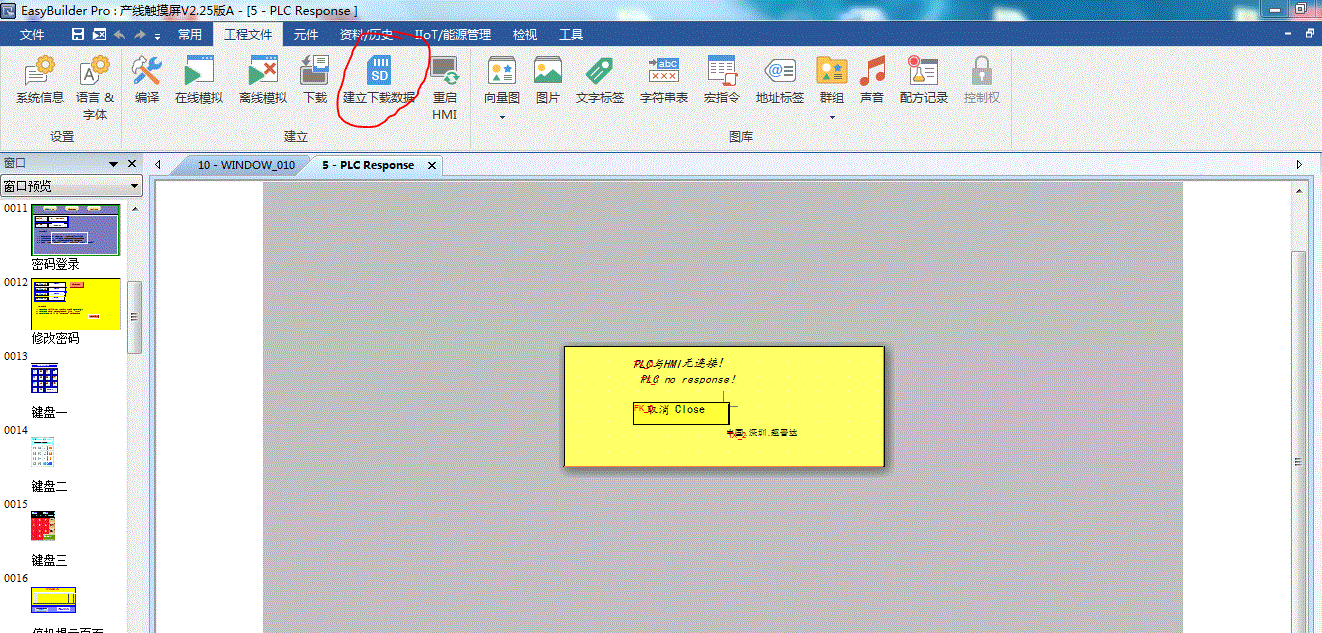
Task: Open 宏指令 macro editor
Action: pos(721,80)
